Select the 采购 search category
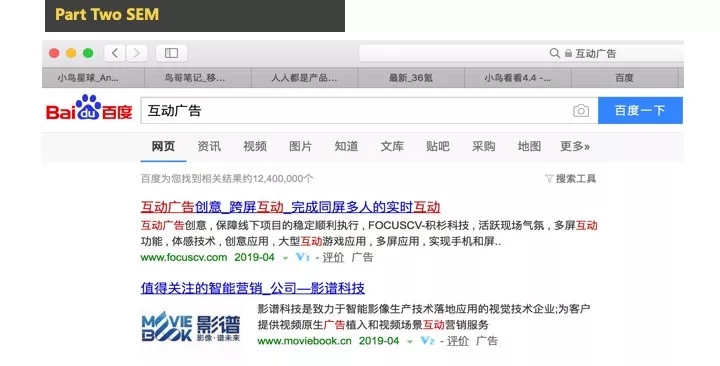Screen dimensions: 720x366 coord(484,146)
